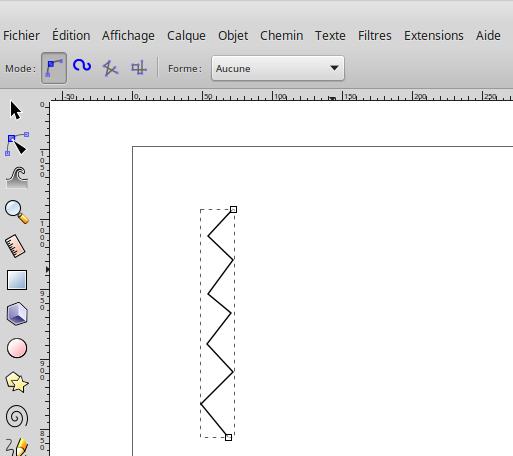Select the 3D Box tool
Screen dimensions: 513x456
click(17, 314)
